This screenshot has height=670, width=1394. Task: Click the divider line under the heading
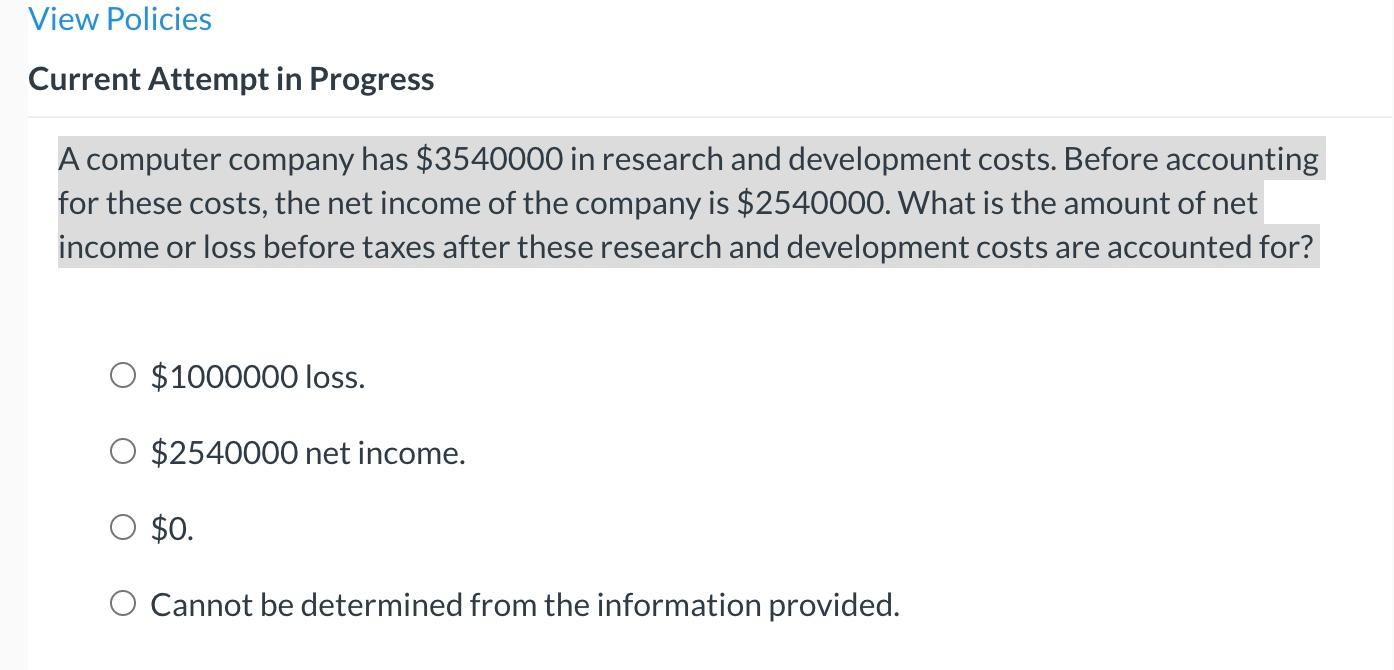click(688, 115)
